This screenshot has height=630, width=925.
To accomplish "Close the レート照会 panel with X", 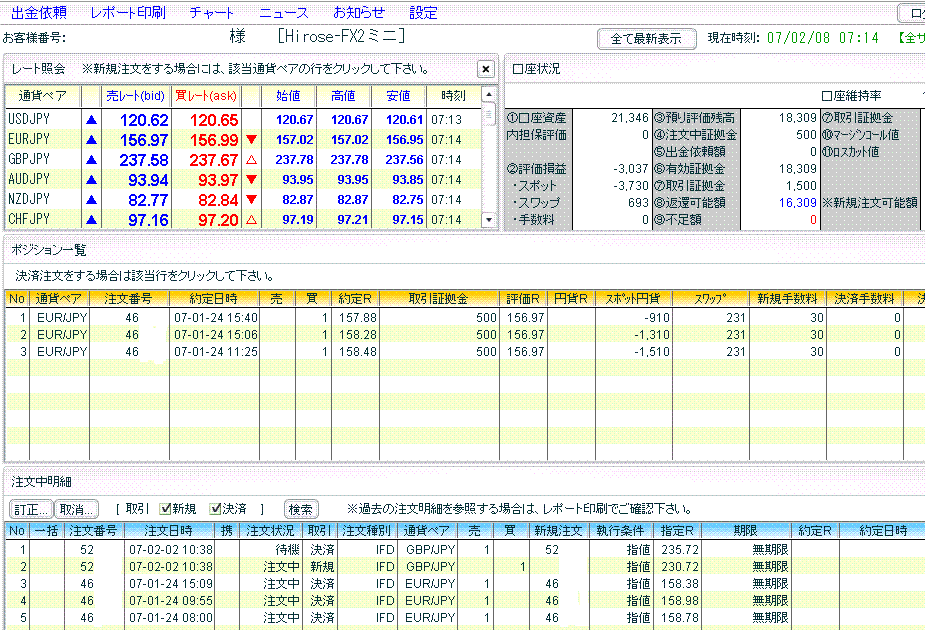I will [486, 69].
